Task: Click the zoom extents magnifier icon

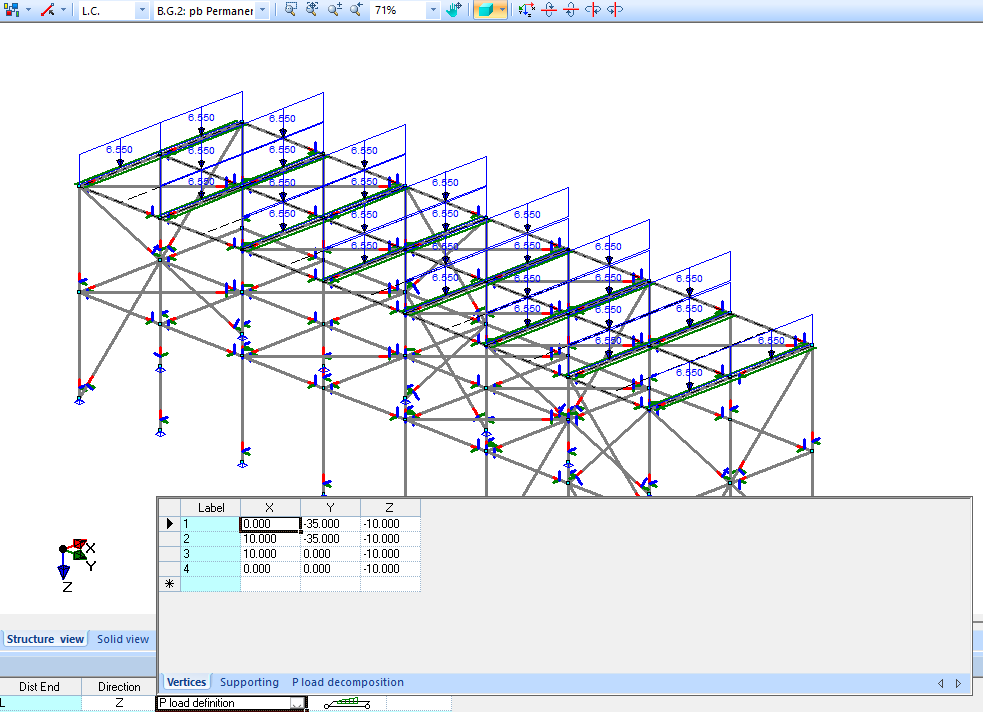Action: pyautogui.click(x=312, y=9)
